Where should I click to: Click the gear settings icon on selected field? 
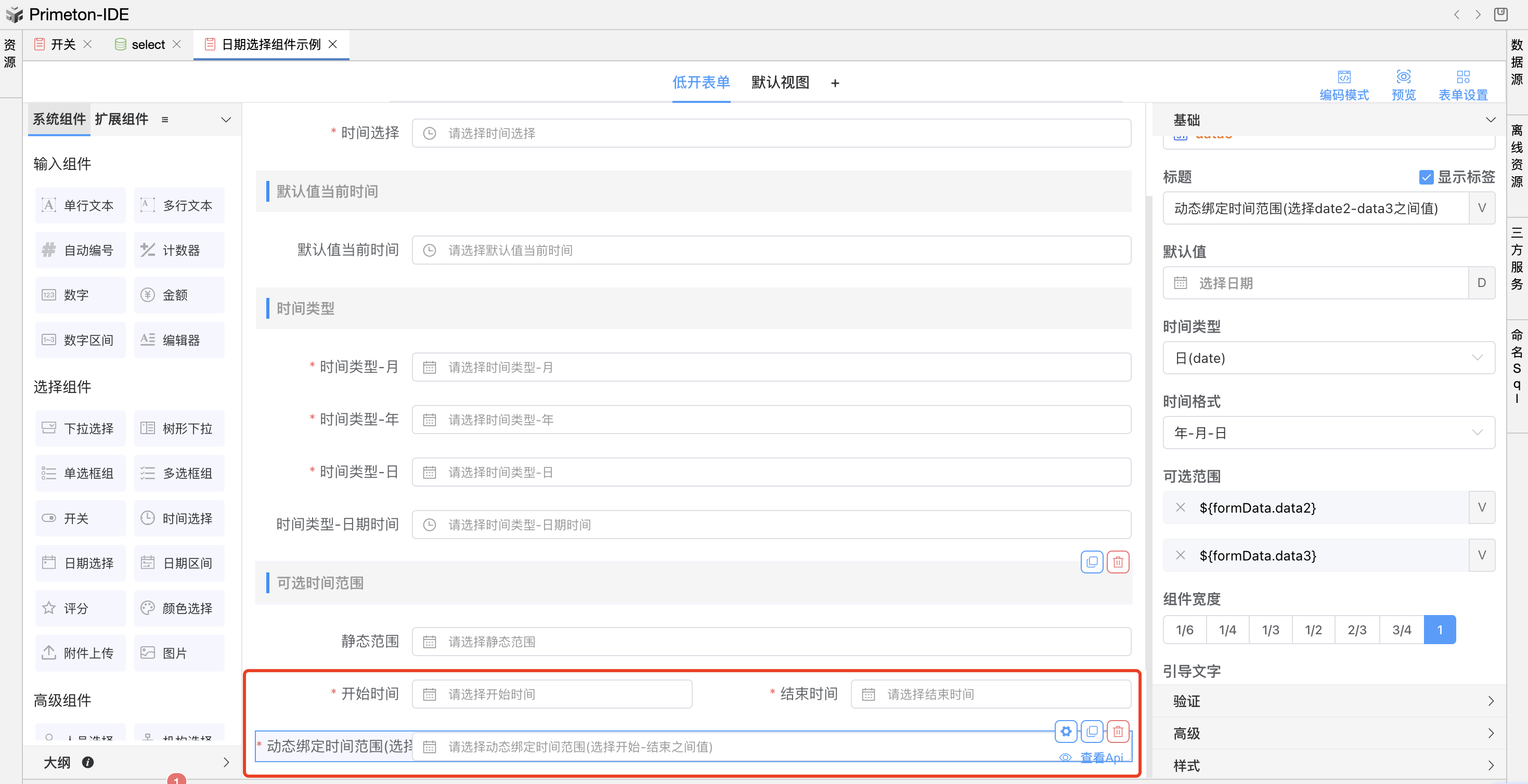click(x=1065, y=731)
